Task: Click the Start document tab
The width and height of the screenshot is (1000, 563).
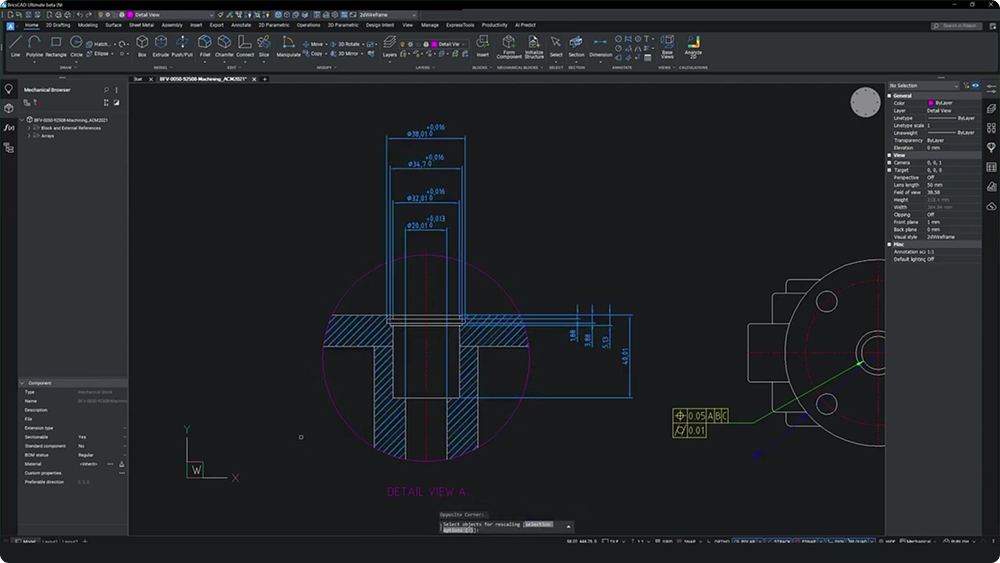Action: (x=138, y=79)
